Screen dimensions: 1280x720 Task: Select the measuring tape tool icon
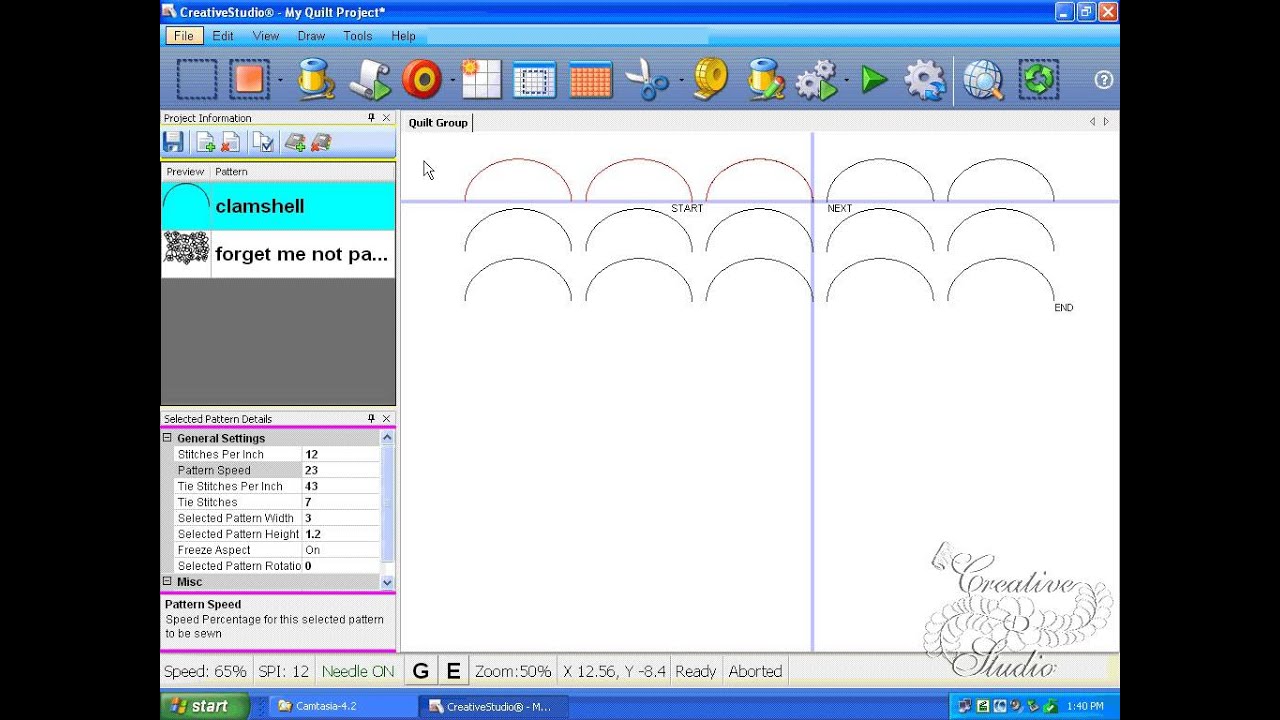pyautogui.click(x=711, y=79)
